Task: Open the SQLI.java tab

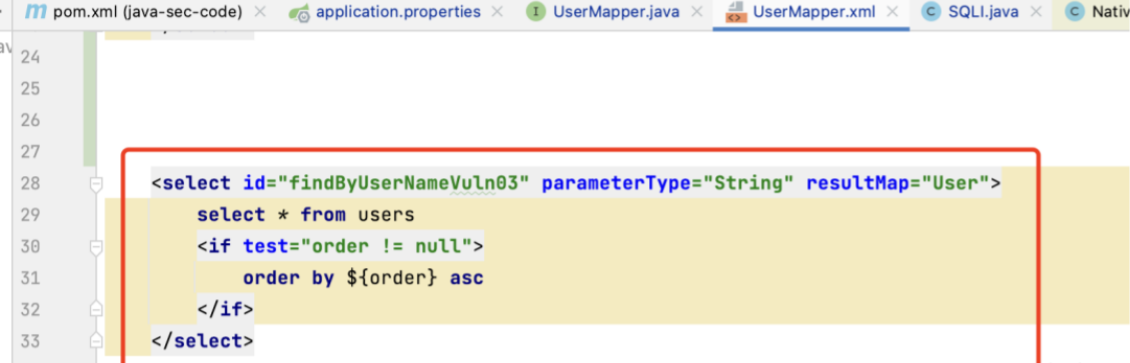Action: click(984, 12)
